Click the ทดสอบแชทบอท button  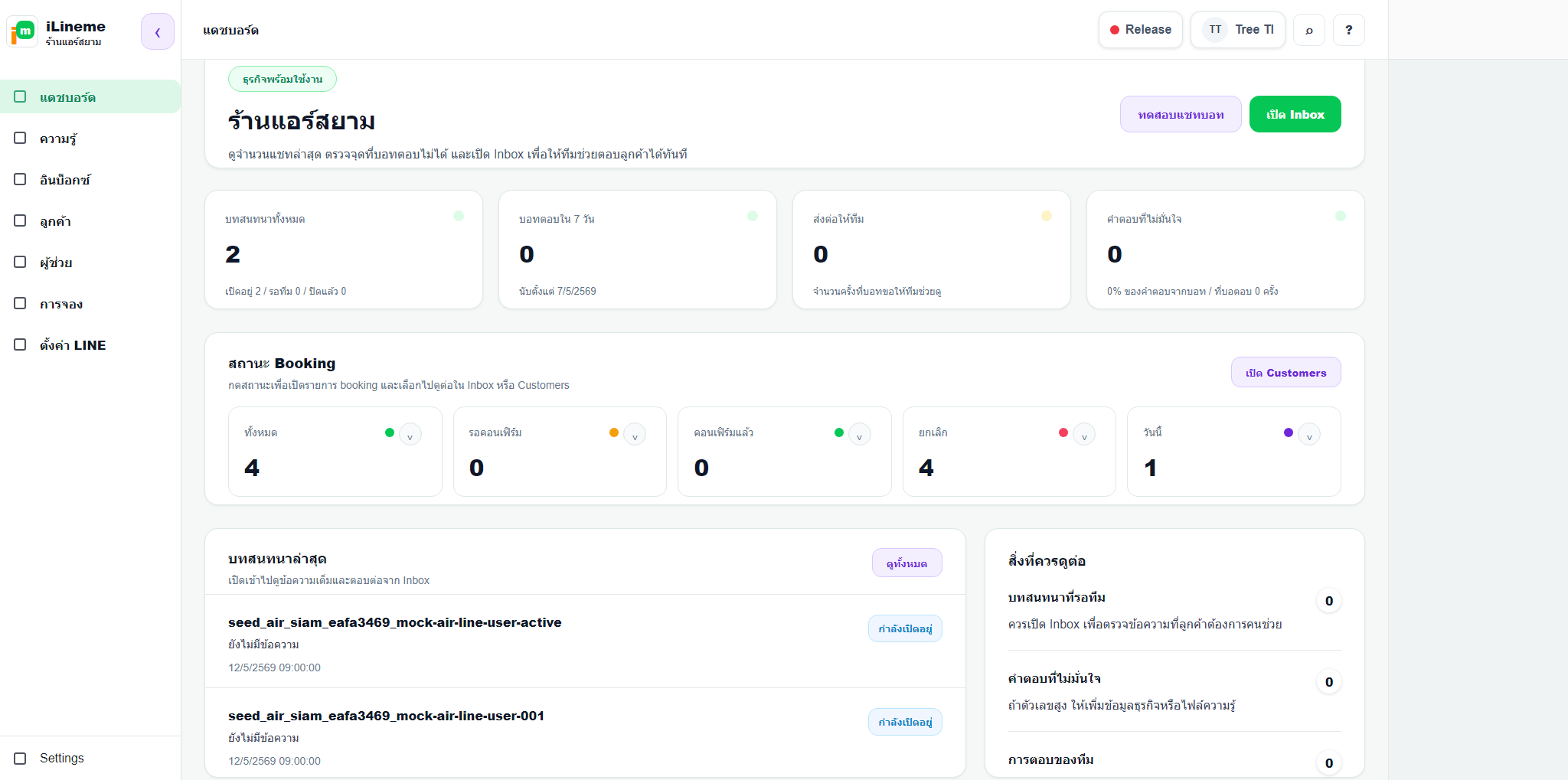[1181, 114]
